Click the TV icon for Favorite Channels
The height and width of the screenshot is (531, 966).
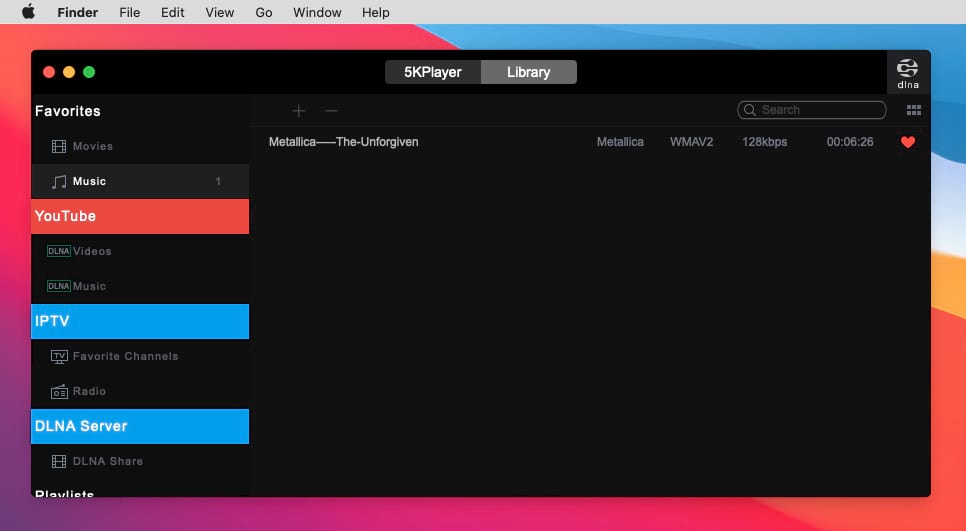click(59, 357)
